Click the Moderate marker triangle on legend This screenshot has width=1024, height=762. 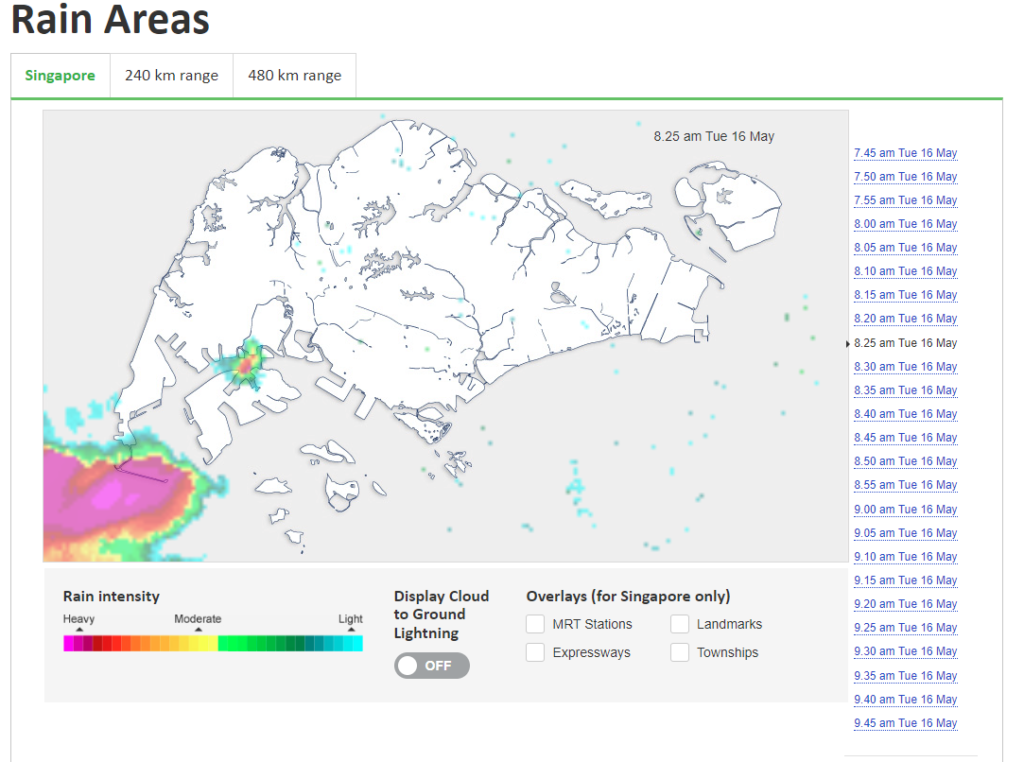(x=198, y=630)
